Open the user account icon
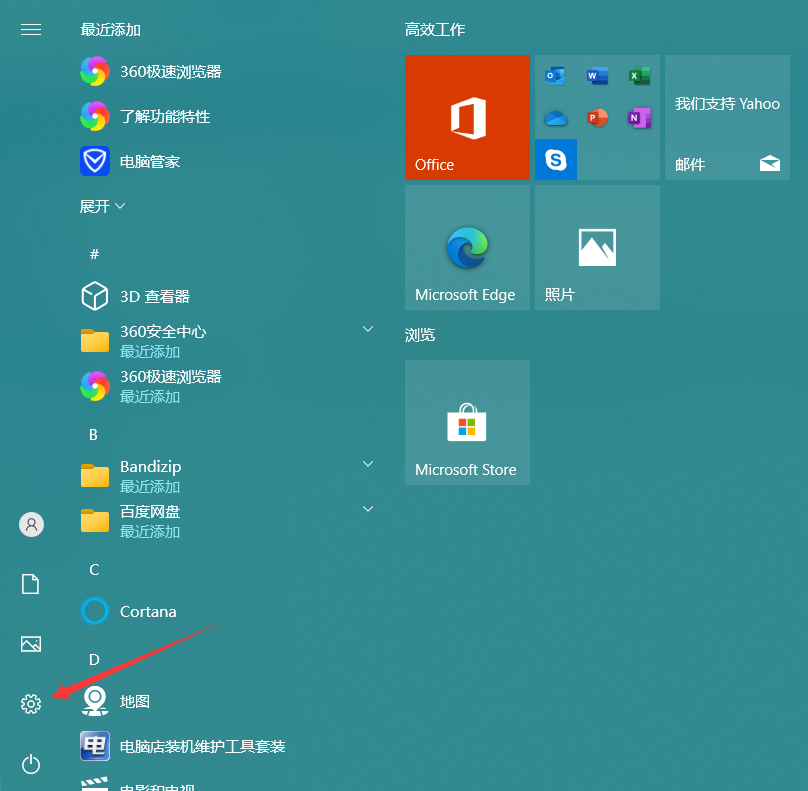Screen dimensions: 808x791 pos(31,525)
